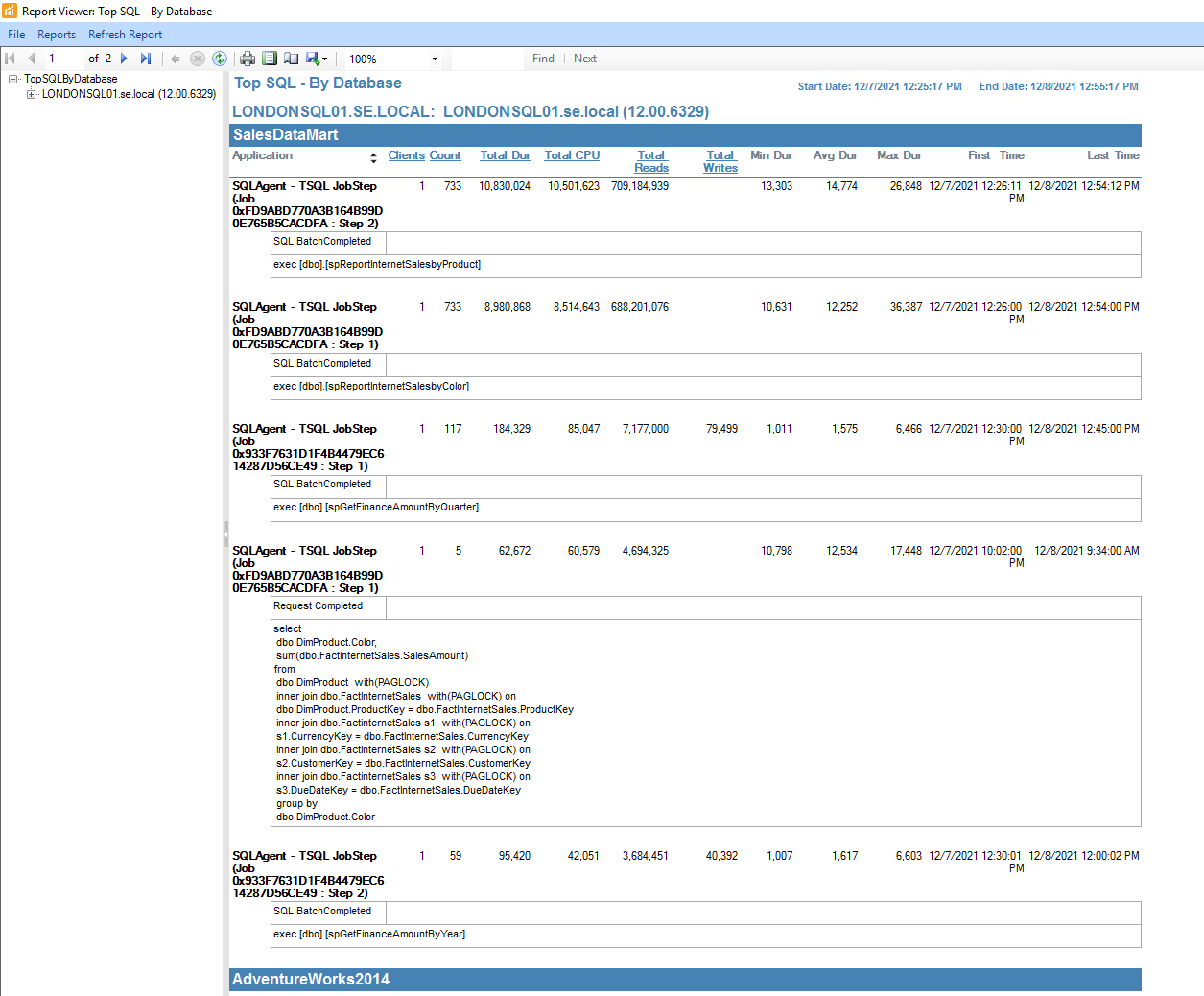Print the report using the printer icon
The image size is (1204, 996).
coord(248,59)
